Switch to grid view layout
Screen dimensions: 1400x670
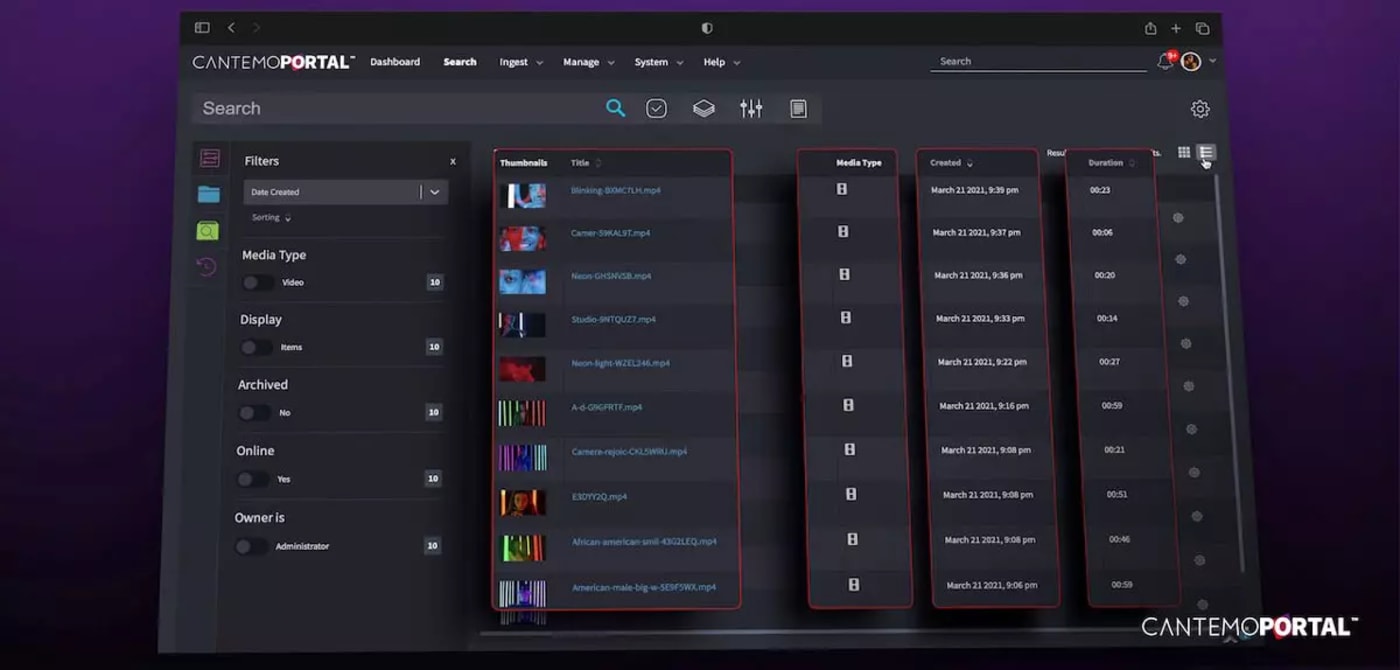1184,152
